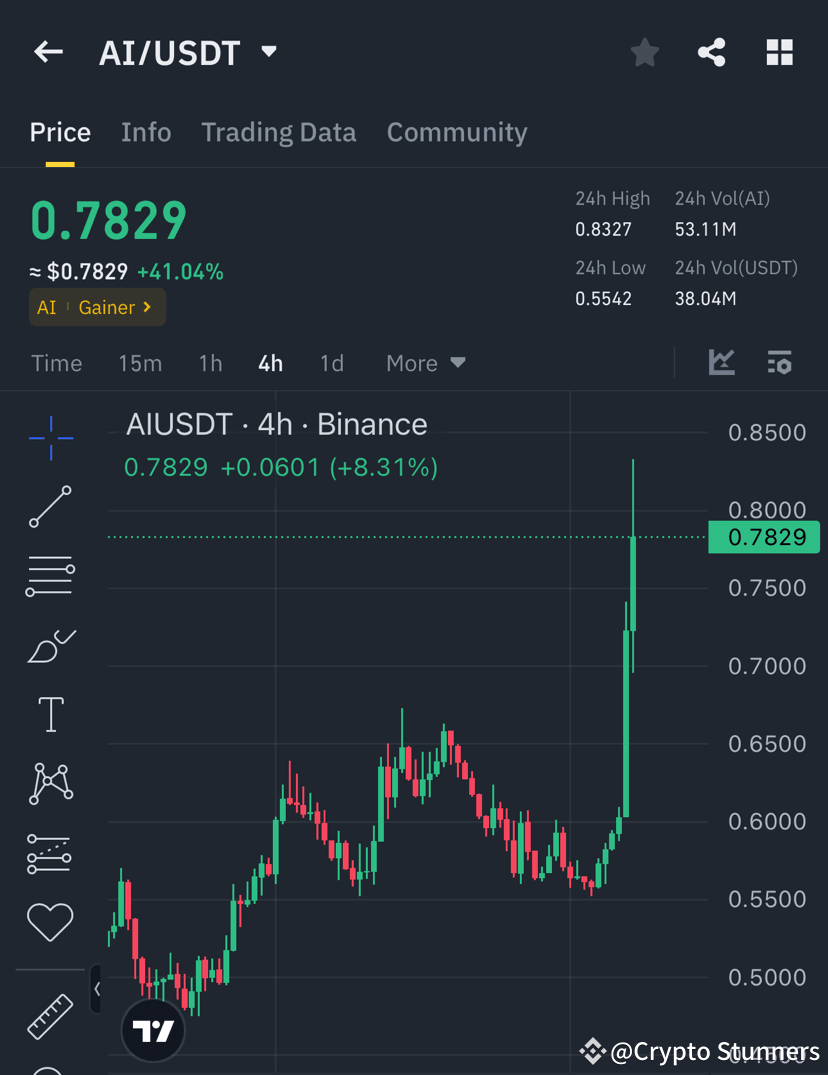Select the text annotation tool

[50, 714]
